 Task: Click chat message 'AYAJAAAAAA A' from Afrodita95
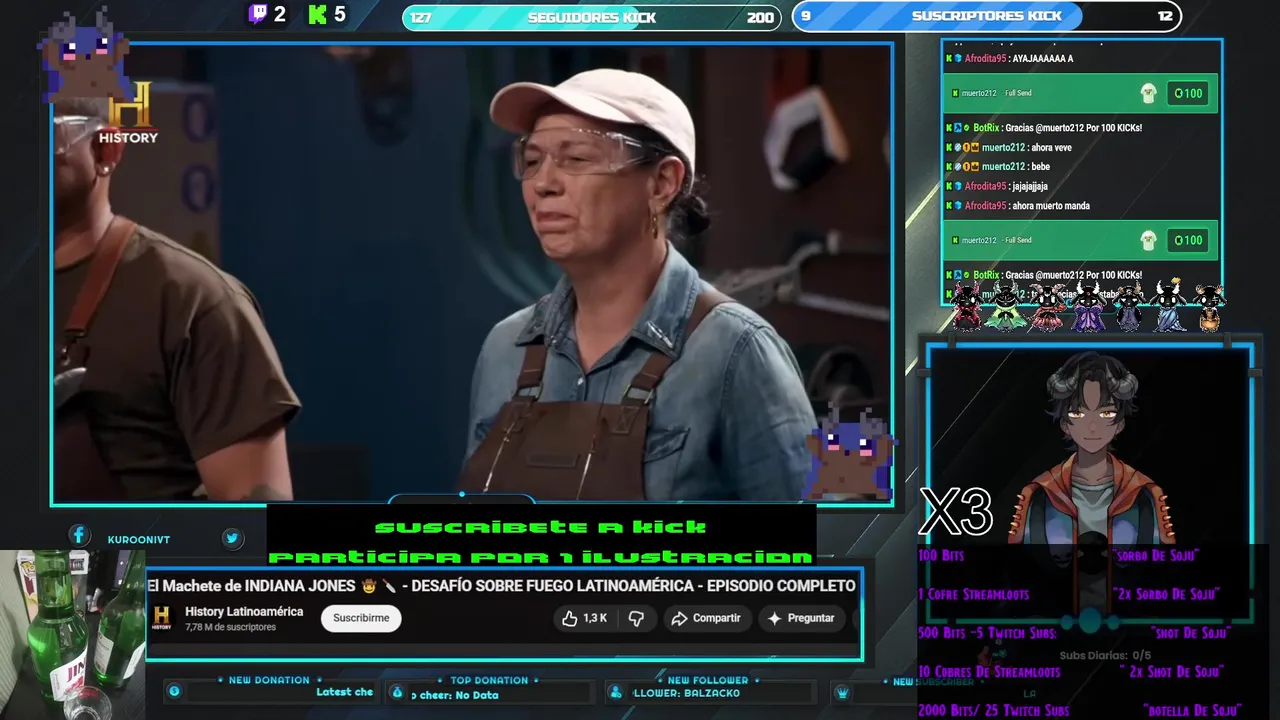pos(1011,59)
